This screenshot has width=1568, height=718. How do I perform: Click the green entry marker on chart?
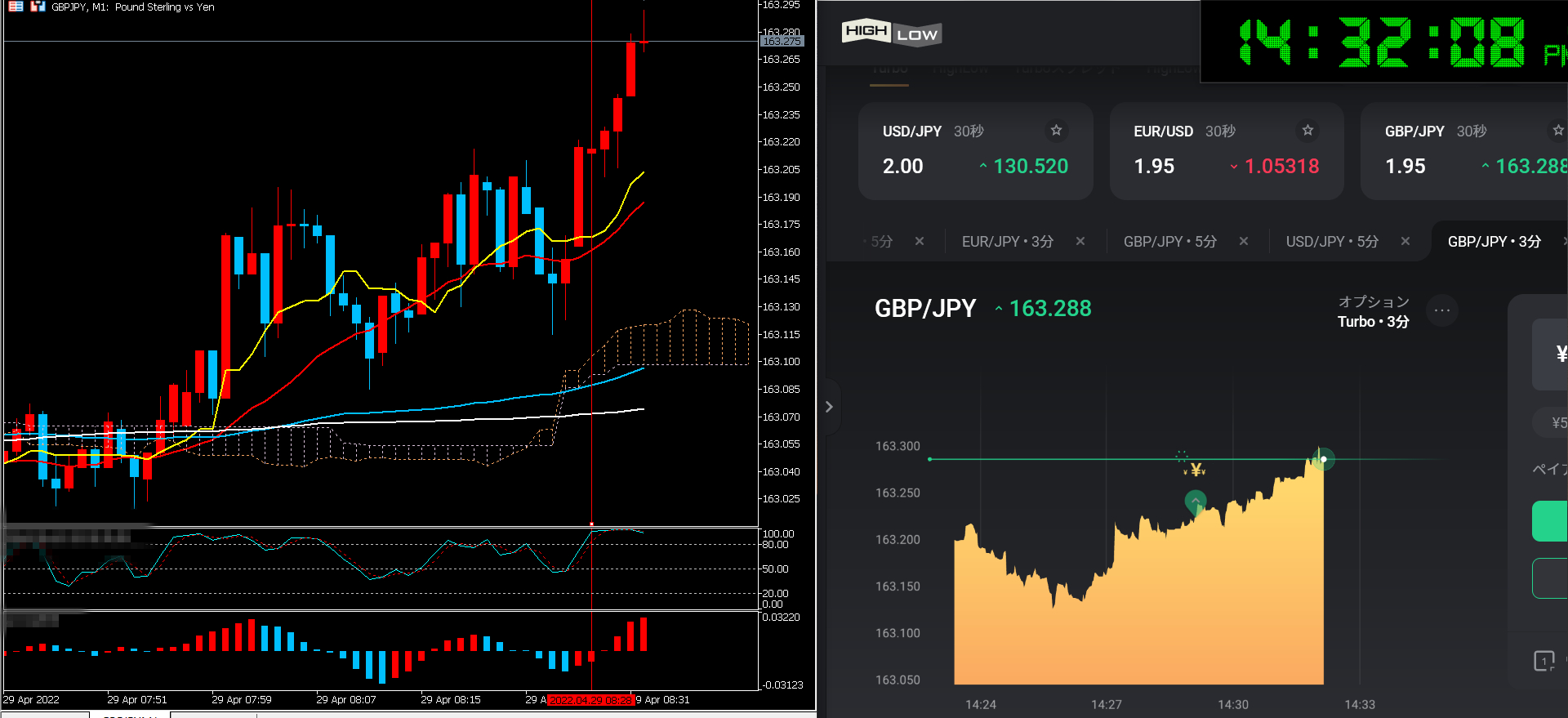tap(1196, 501)
